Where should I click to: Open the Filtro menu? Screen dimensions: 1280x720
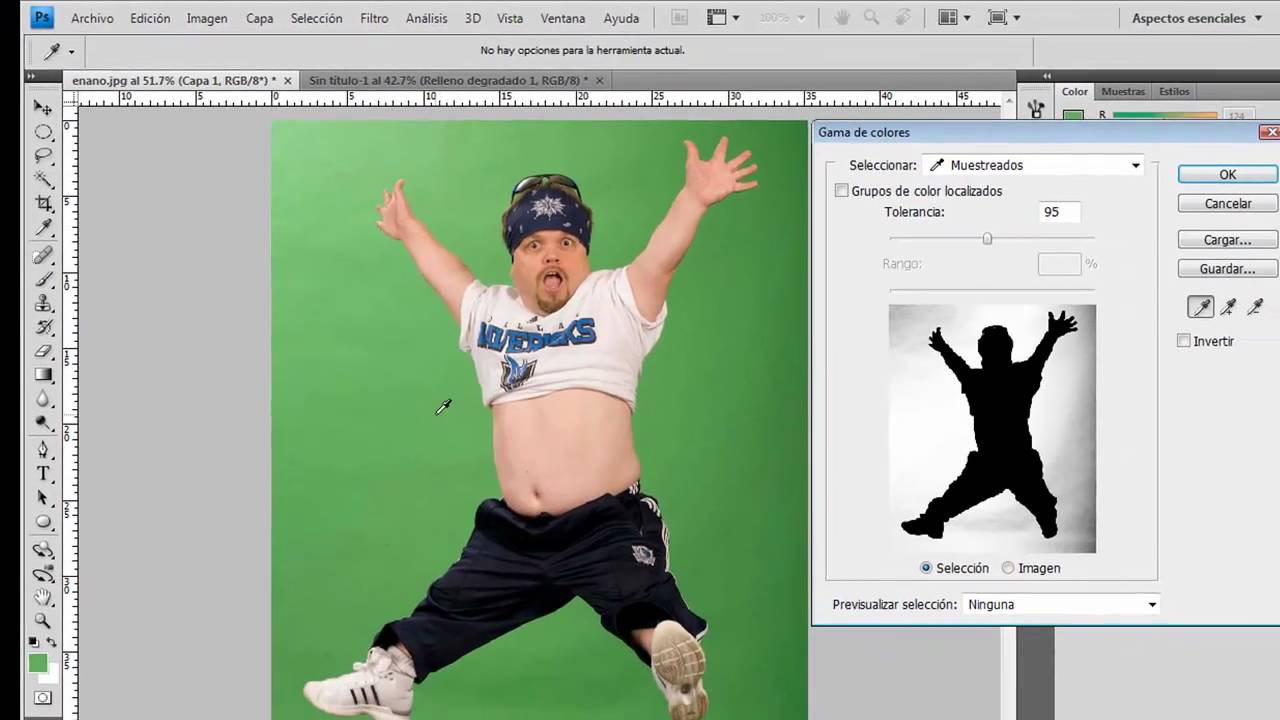374,18
